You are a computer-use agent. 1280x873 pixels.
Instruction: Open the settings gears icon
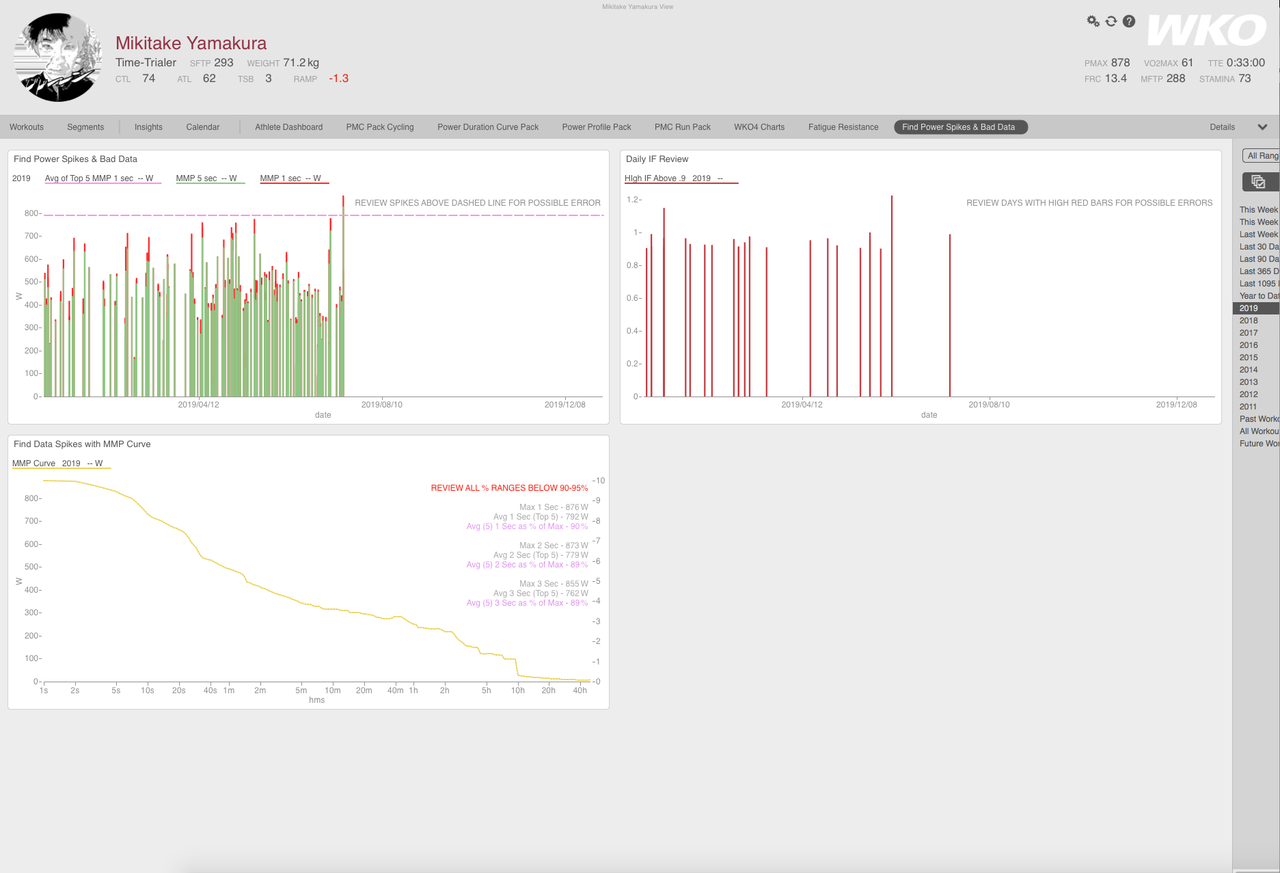click(x=1093, y=21)
